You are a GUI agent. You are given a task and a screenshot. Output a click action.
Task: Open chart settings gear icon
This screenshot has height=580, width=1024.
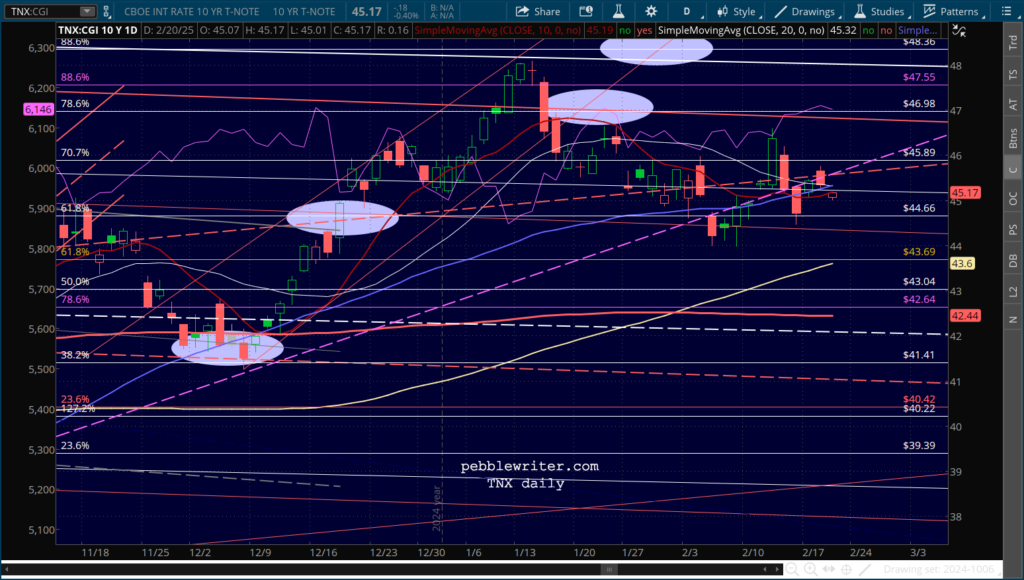pos(651,11)
